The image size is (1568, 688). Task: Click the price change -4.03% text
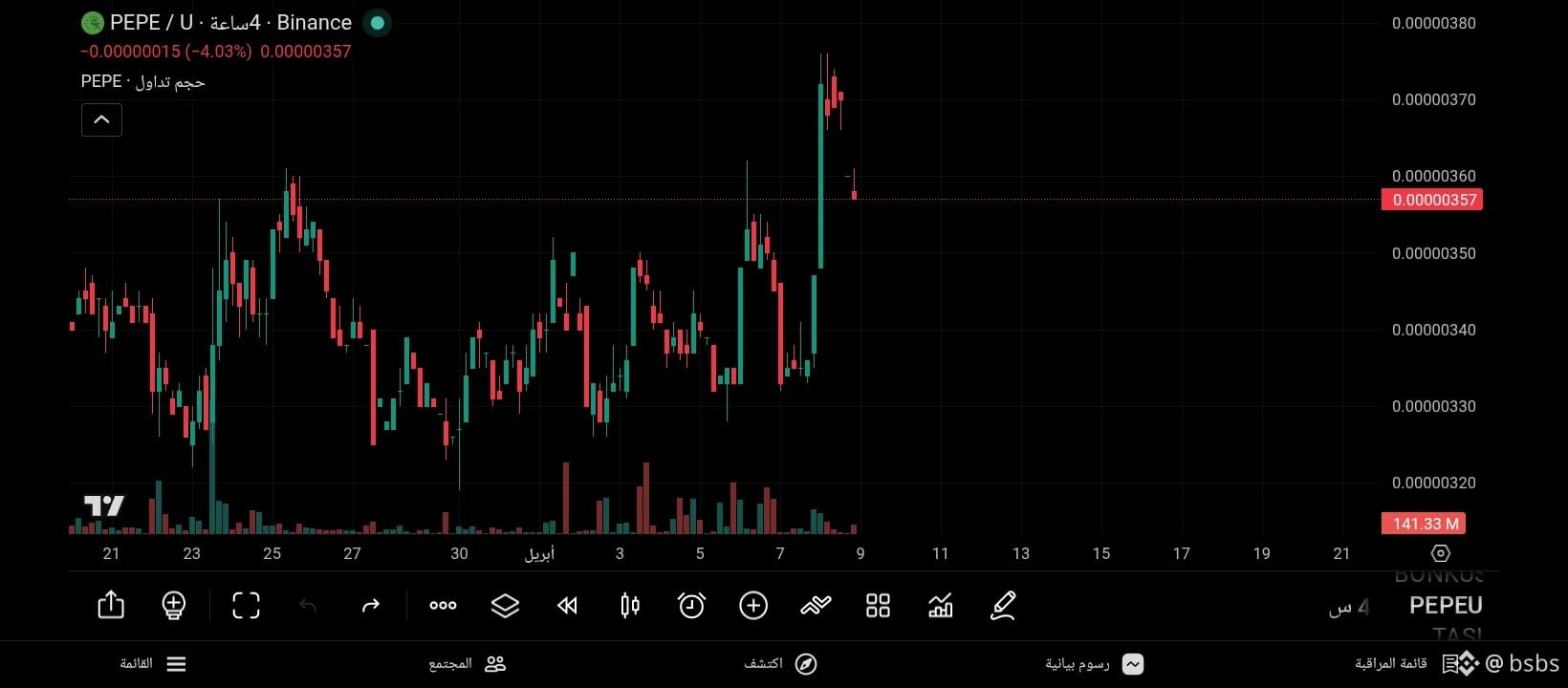[x=219, y=52]
